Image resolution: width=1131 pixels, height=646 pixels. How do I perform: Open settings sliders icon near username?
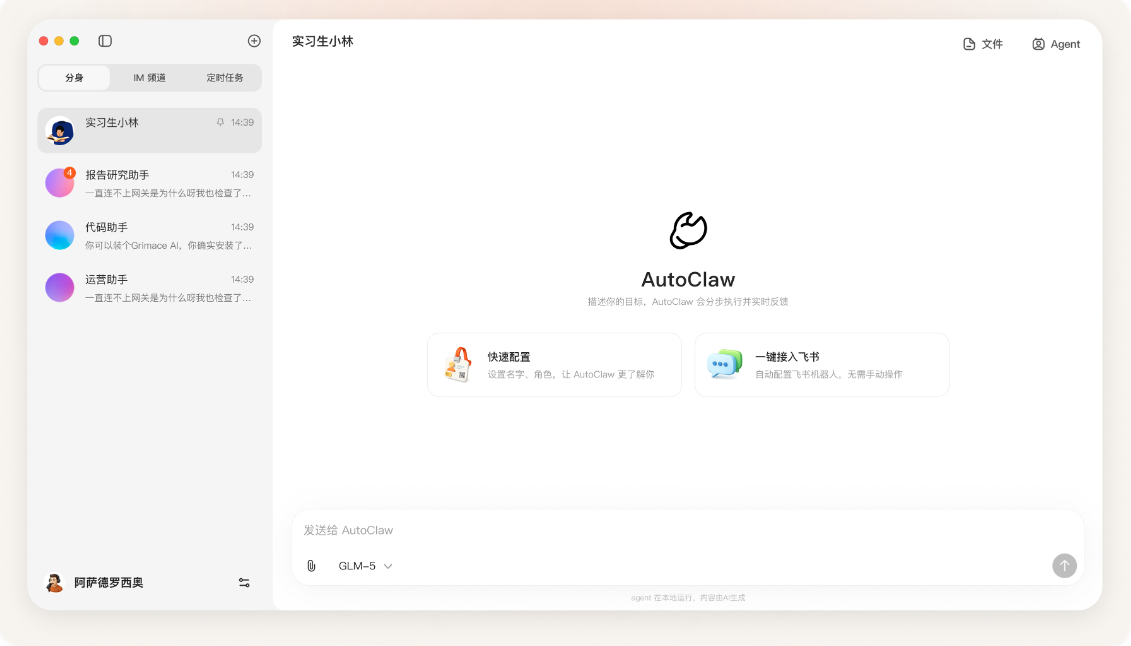(x=244, y=582)
